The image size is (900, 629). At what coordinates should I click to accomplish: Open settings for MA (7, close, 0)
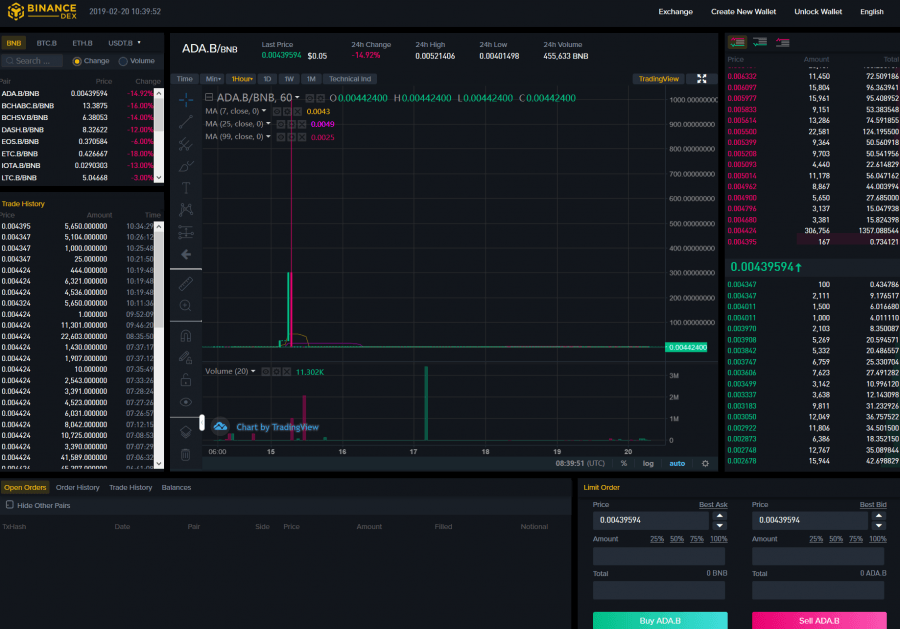click(287, 111)
